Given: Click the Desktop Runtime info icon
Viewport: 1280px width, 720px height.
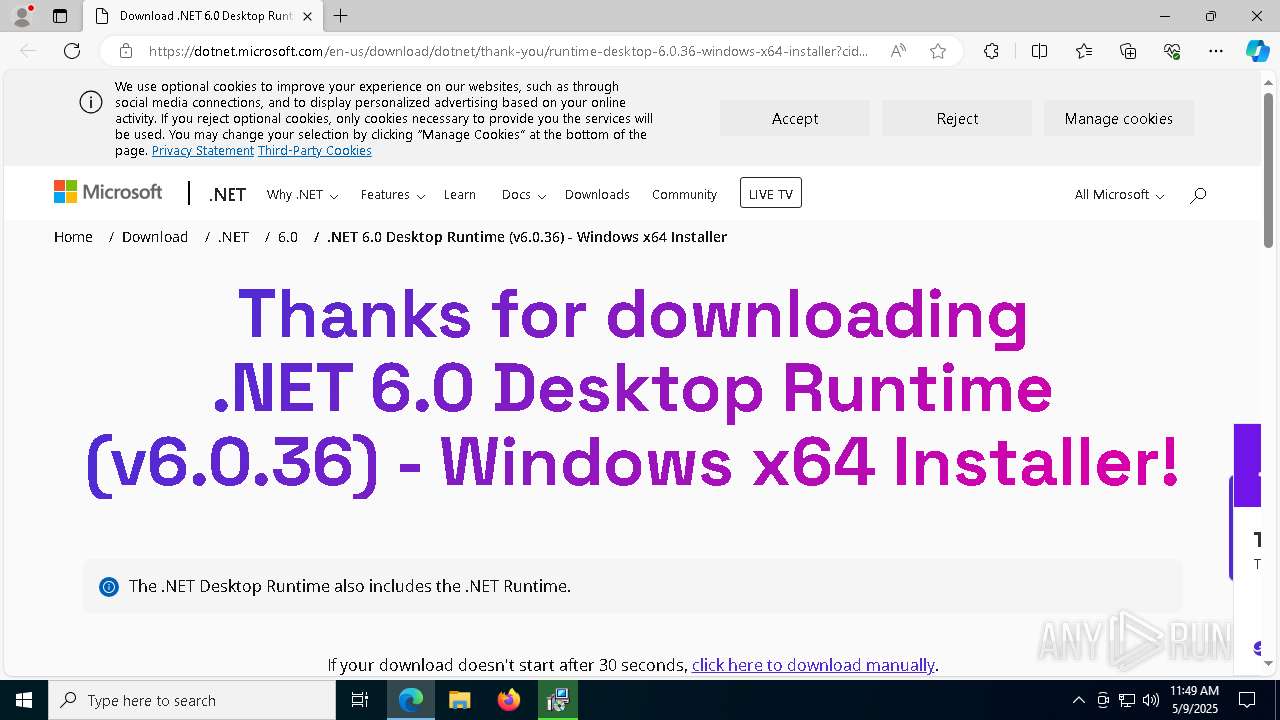Looking at the screenshot, I should pos(109,587).
